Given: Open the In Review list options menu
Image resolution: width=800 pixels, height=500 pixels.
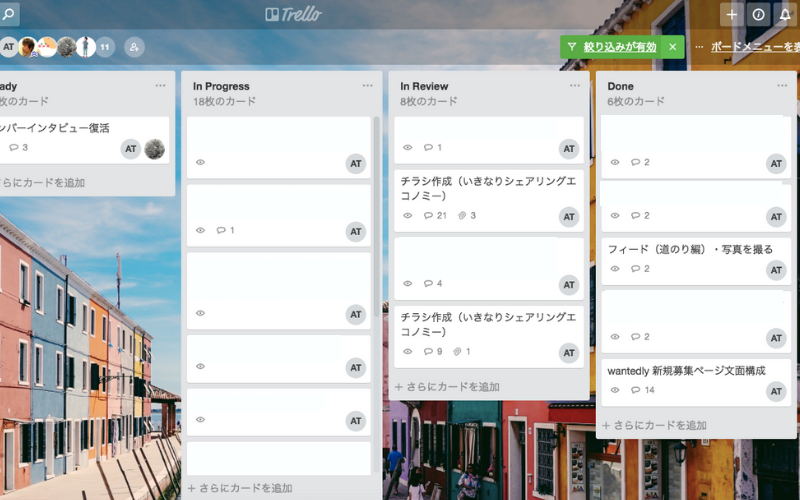Looking at the screenshot, I should coord(574,86).
